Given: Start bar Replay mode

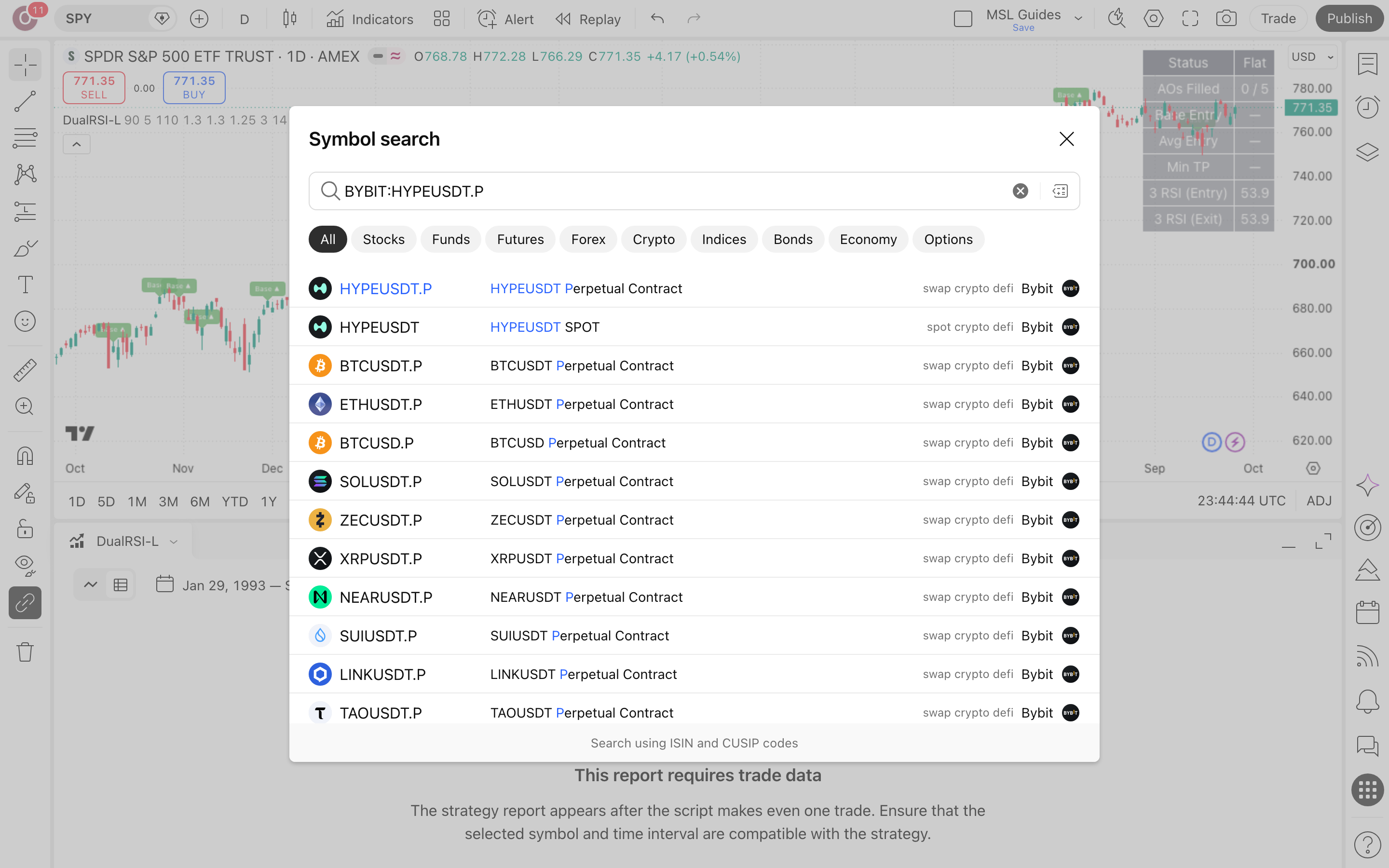Looking at the screenshot, I should pos(588,19).
